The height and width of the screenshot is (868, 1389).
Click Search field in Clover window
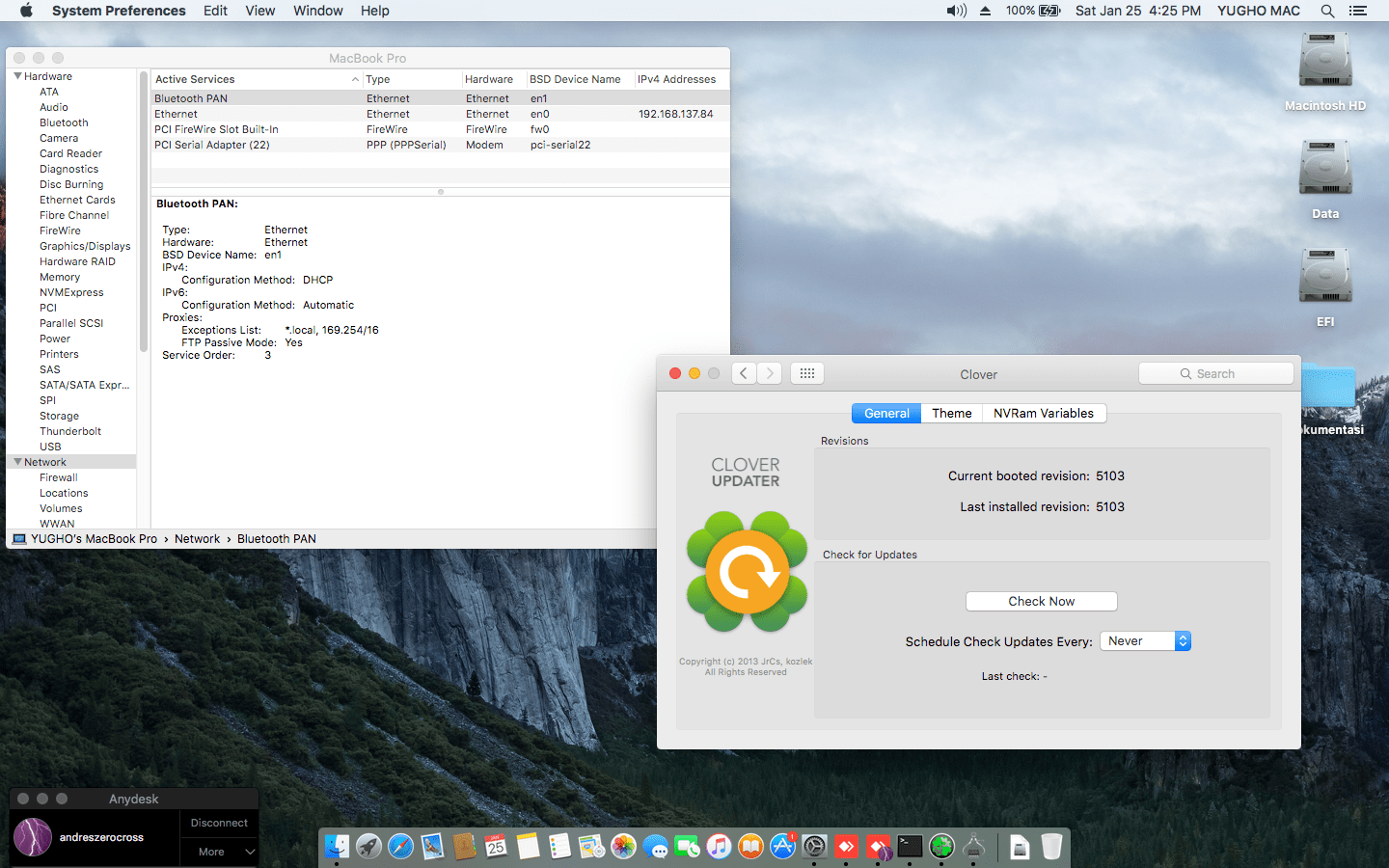[x=1215, y=373]
